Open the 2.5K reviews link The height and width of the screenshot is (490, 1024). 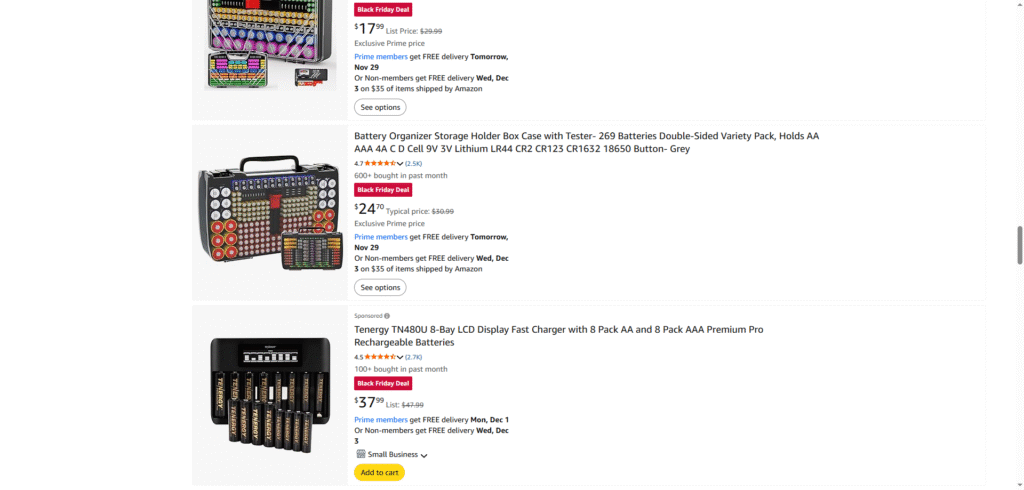coord(413,163)
